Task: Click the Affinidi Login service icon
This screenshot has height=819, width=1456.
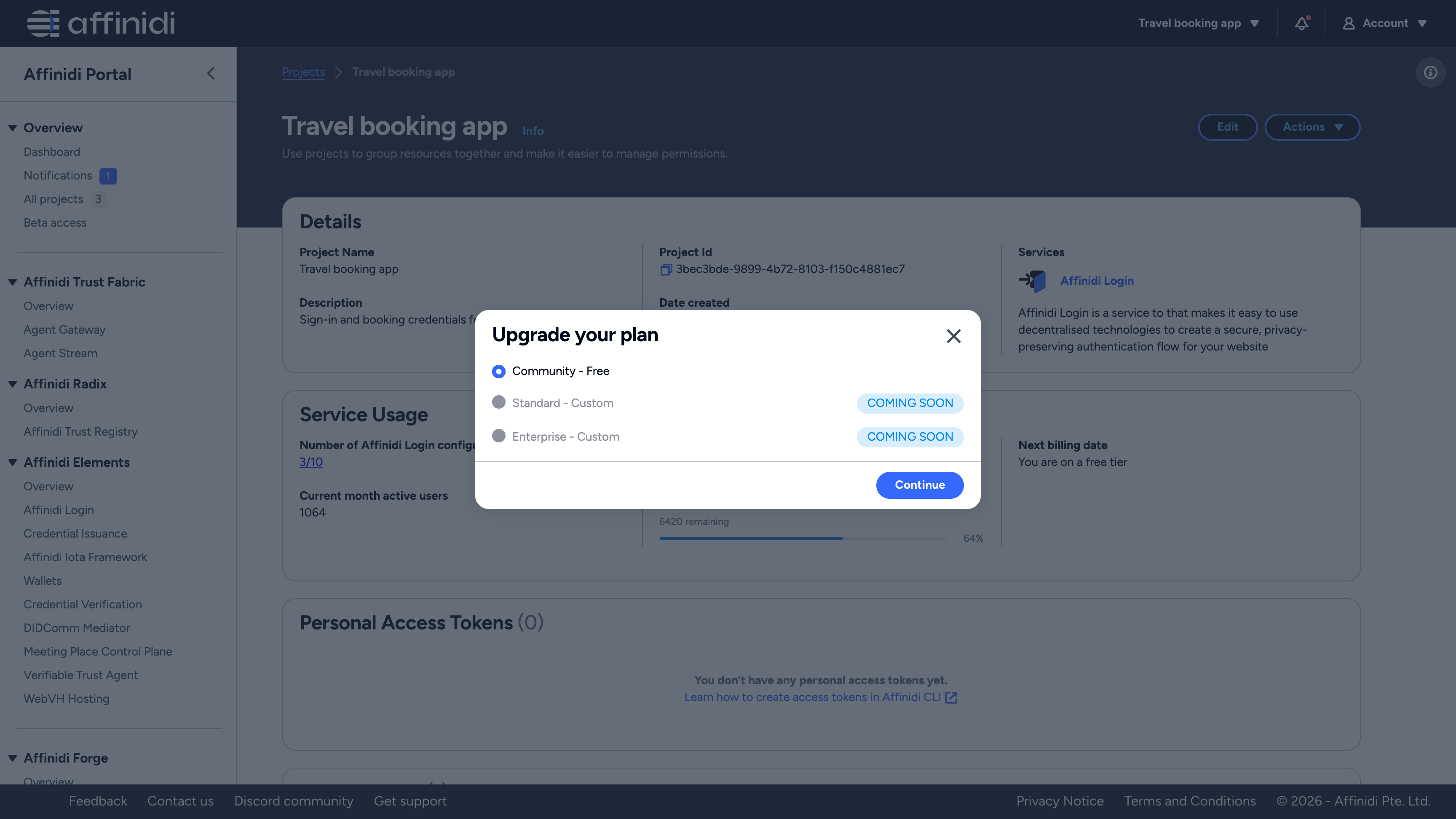Action: (1032, 280)
